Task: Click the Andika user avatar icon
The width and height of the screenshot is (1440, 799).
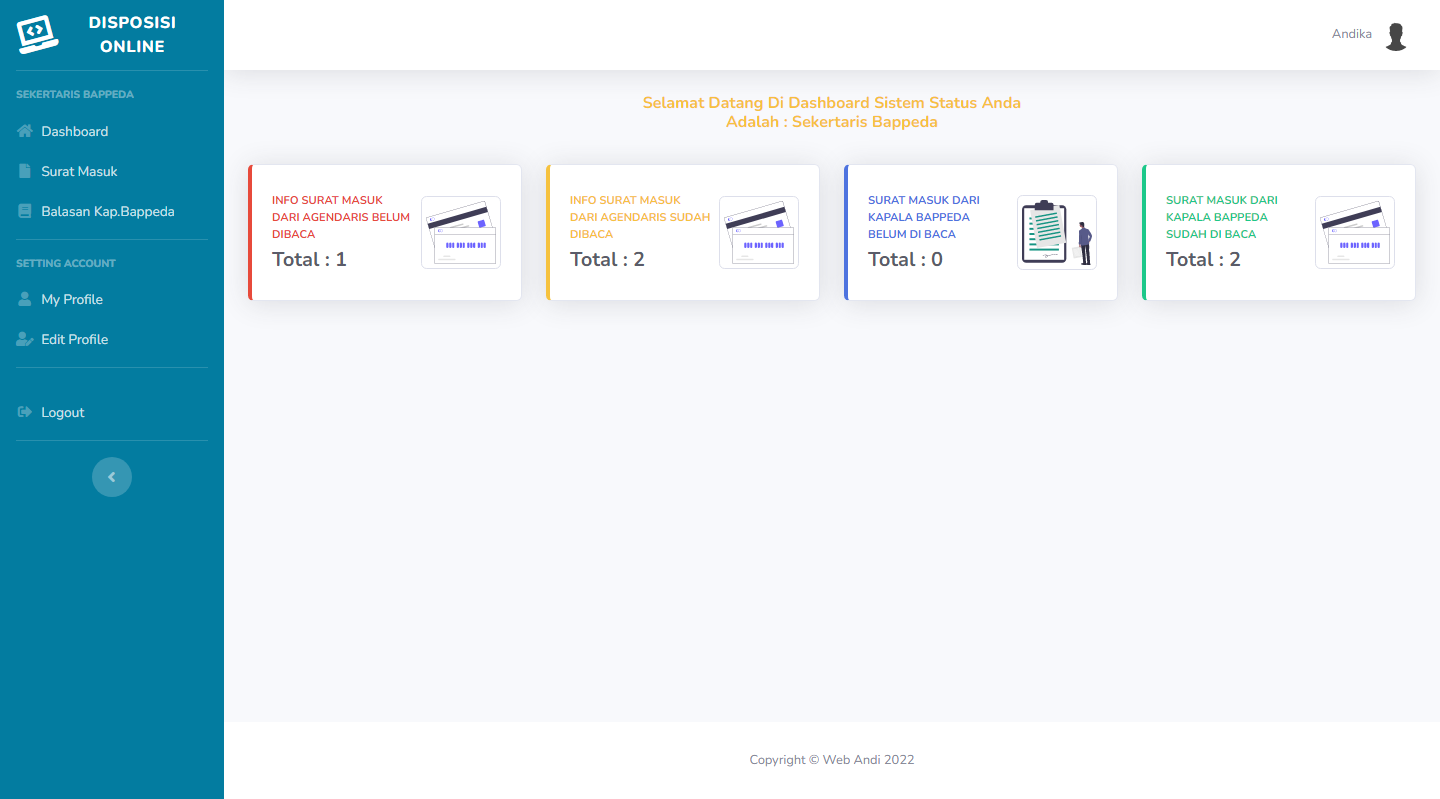Action: [x=1396, y=36]
